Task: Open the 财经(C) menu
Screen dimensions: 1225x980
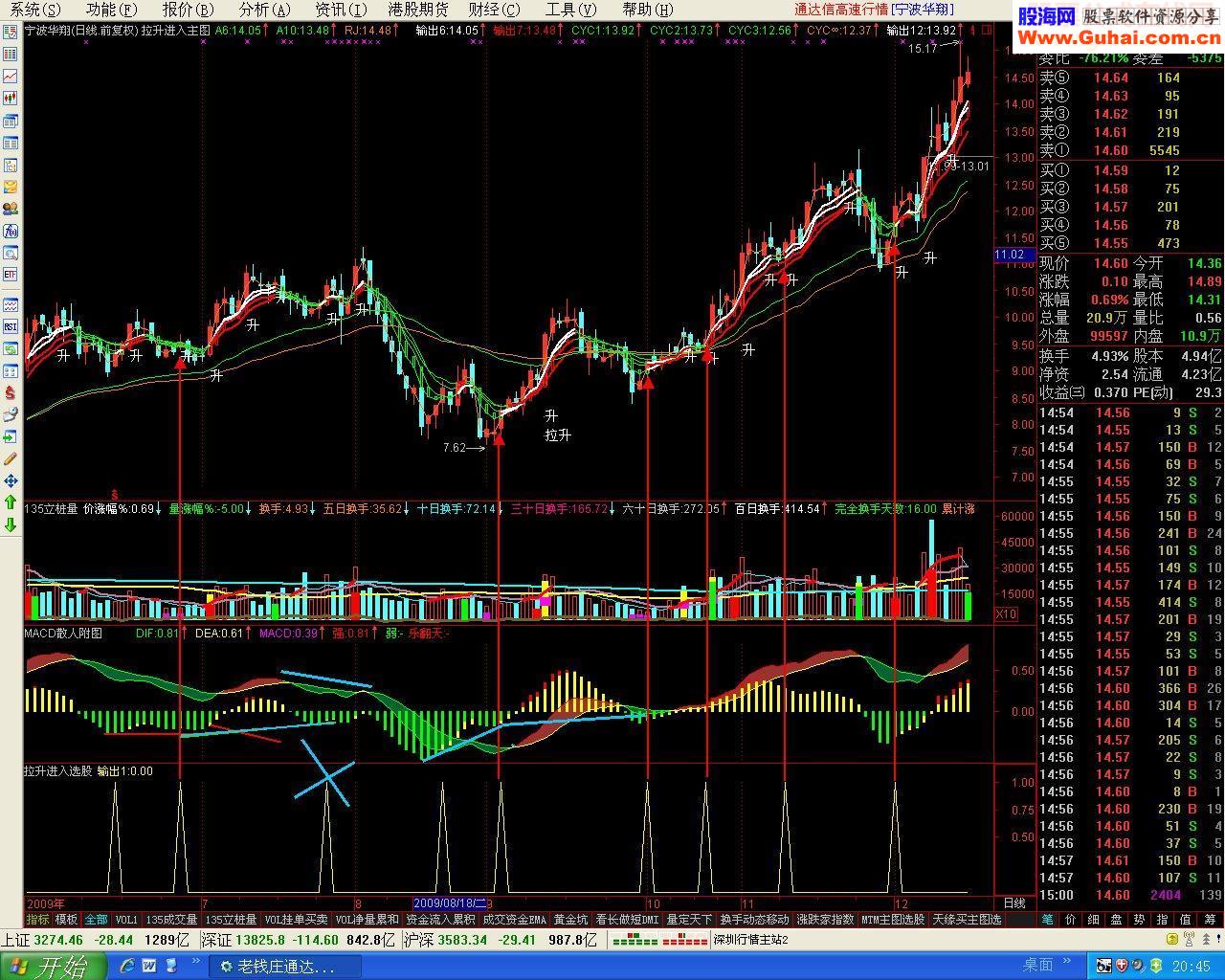Action: [x=495, y=10]
